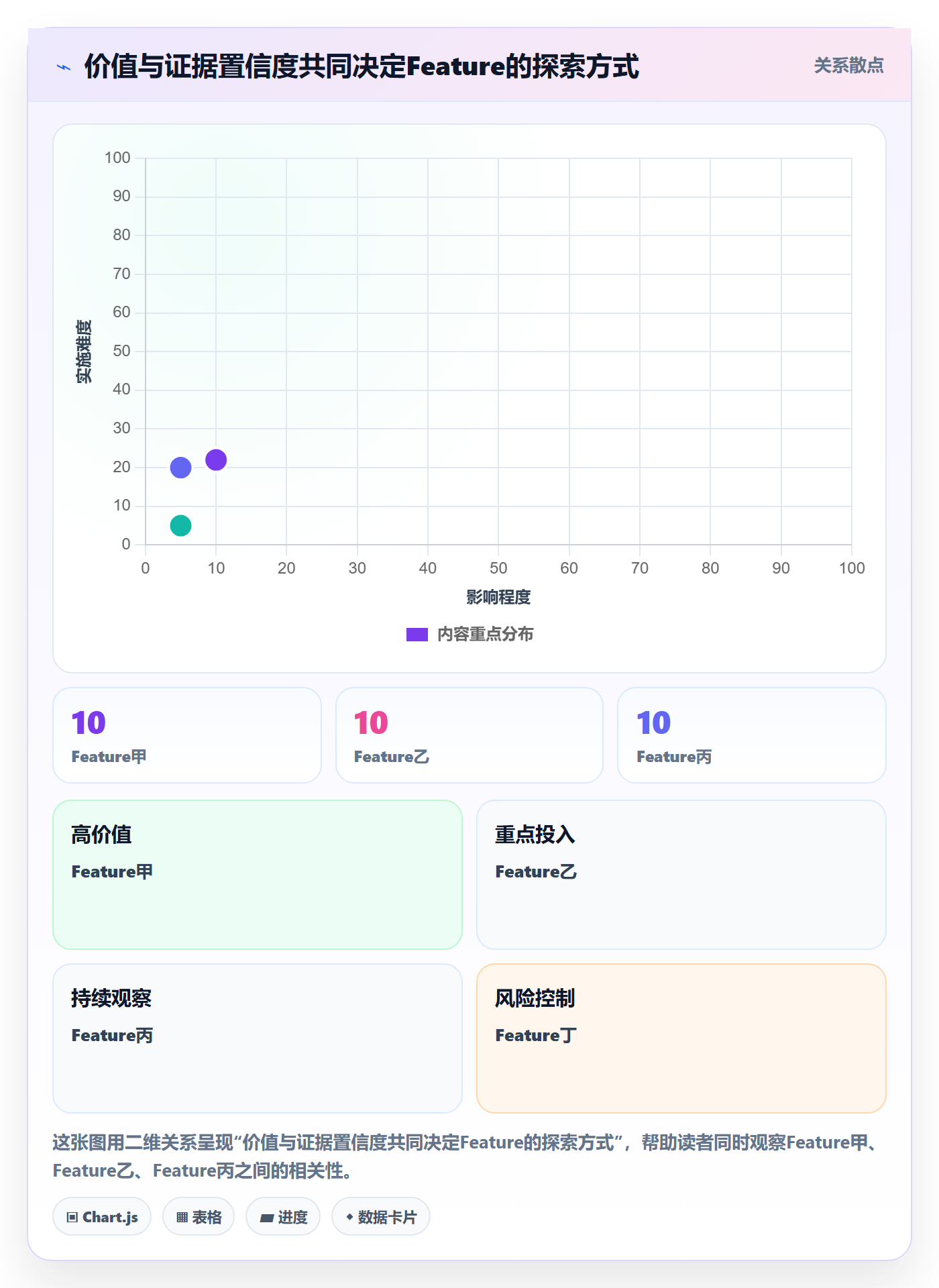Image resolution: width=939 pixels, height=1288 pixels.
Task: Open the Feature乙 stat card
Action: coord(469,735)
